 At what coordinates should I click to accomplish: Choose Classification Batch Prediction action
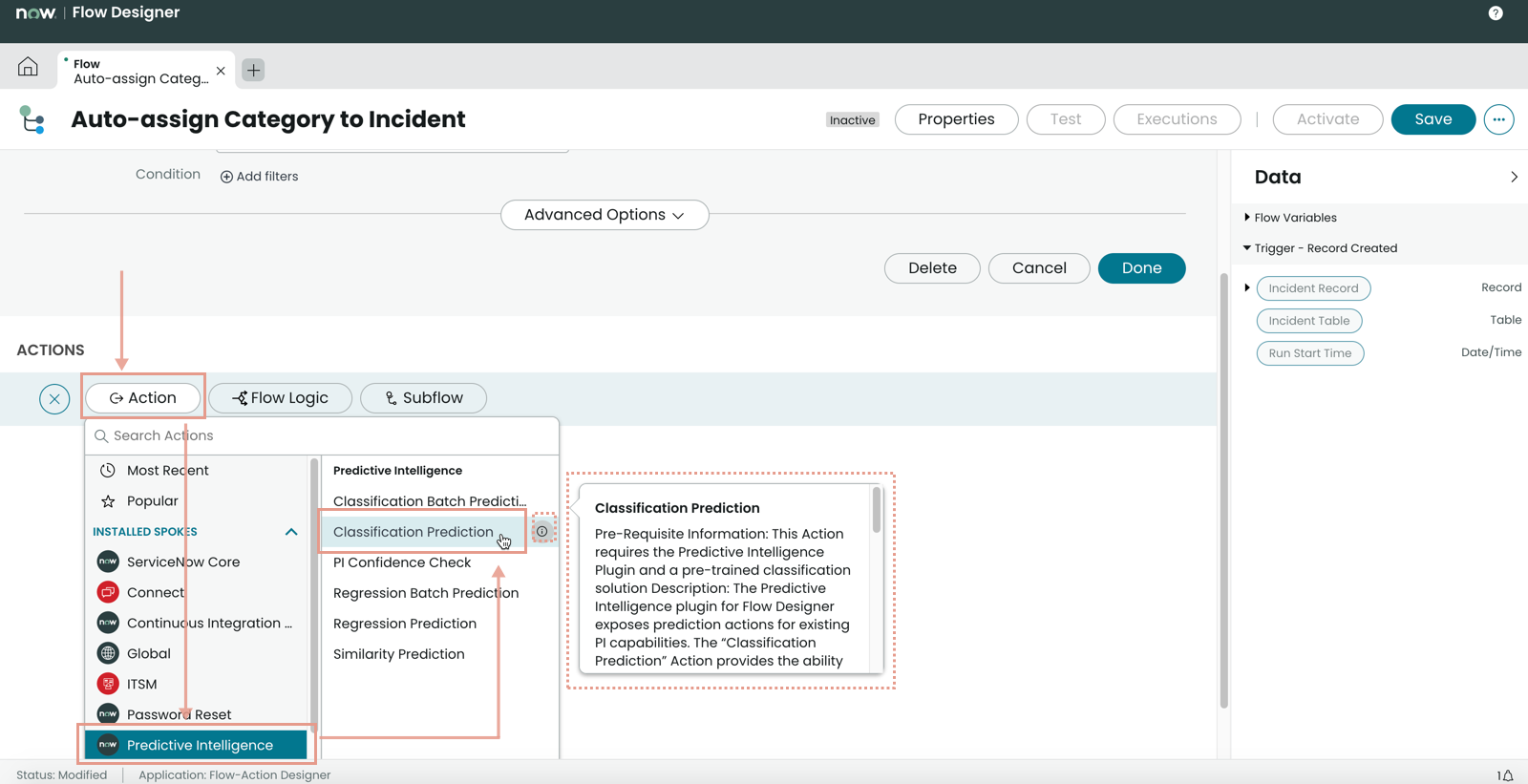tap(430, 501)
